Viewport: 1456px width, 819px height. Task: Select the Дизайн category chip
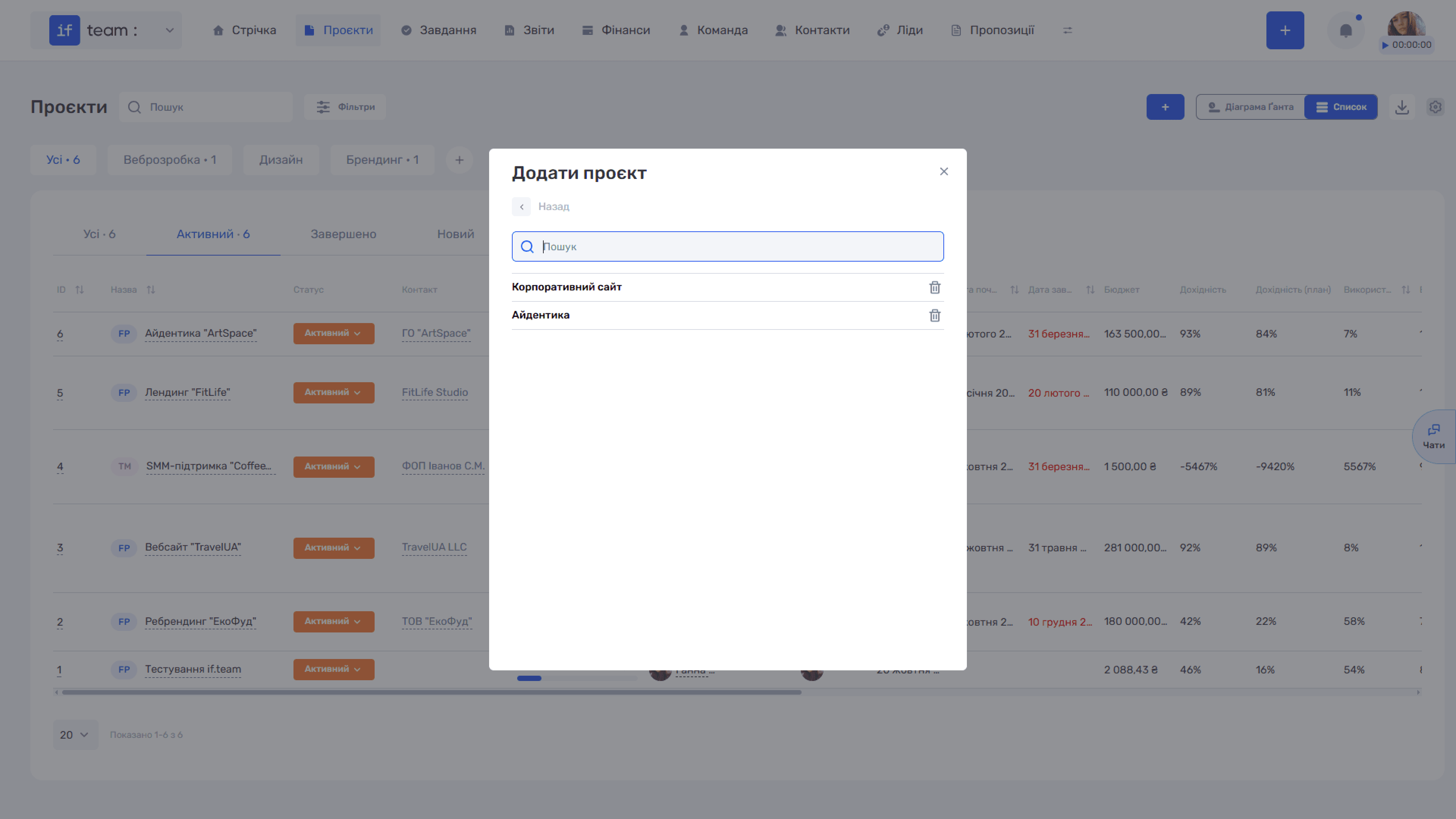pyautogui.click(x=281, y=160)
